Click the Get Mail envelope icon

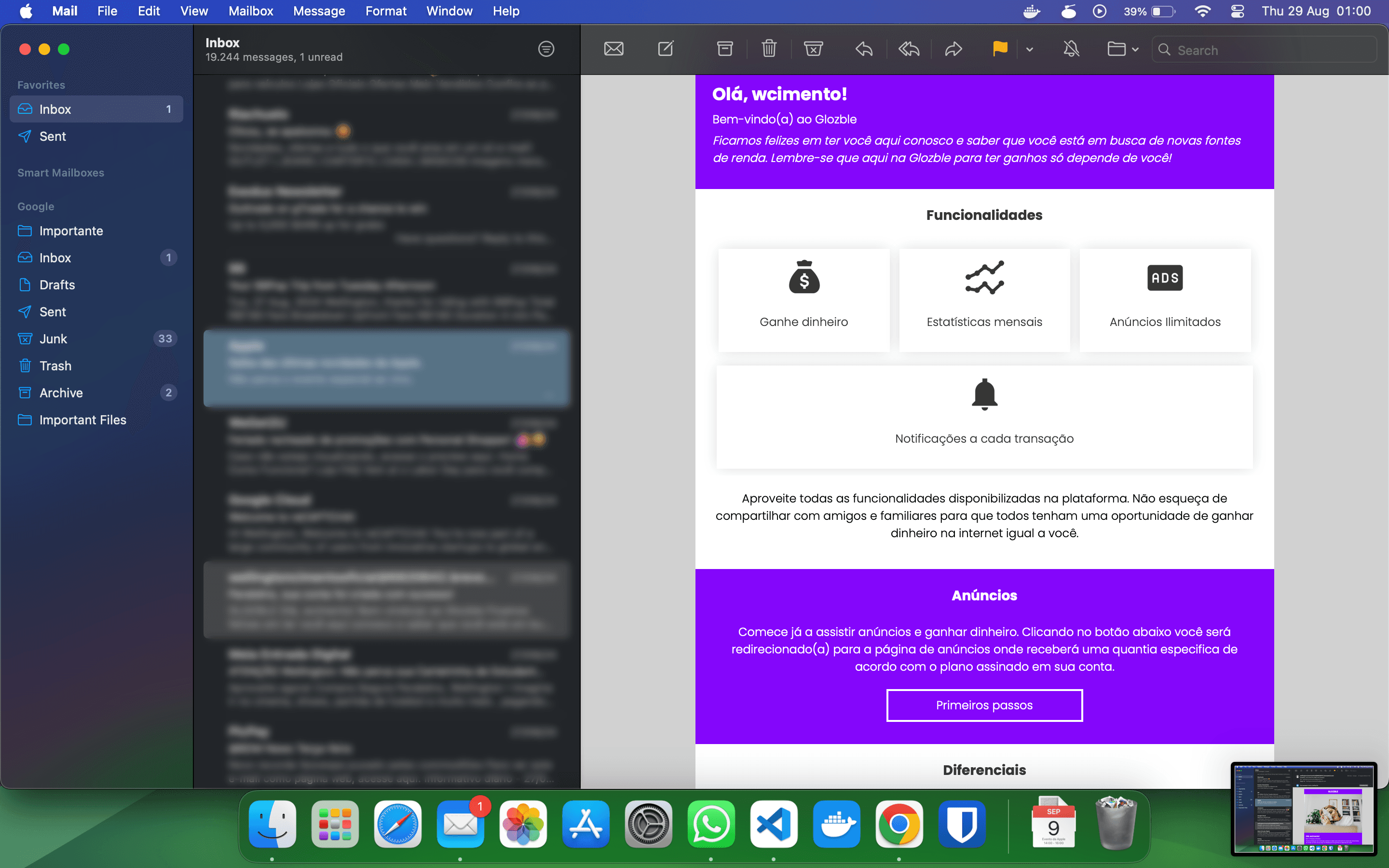(x=613, y=49)
